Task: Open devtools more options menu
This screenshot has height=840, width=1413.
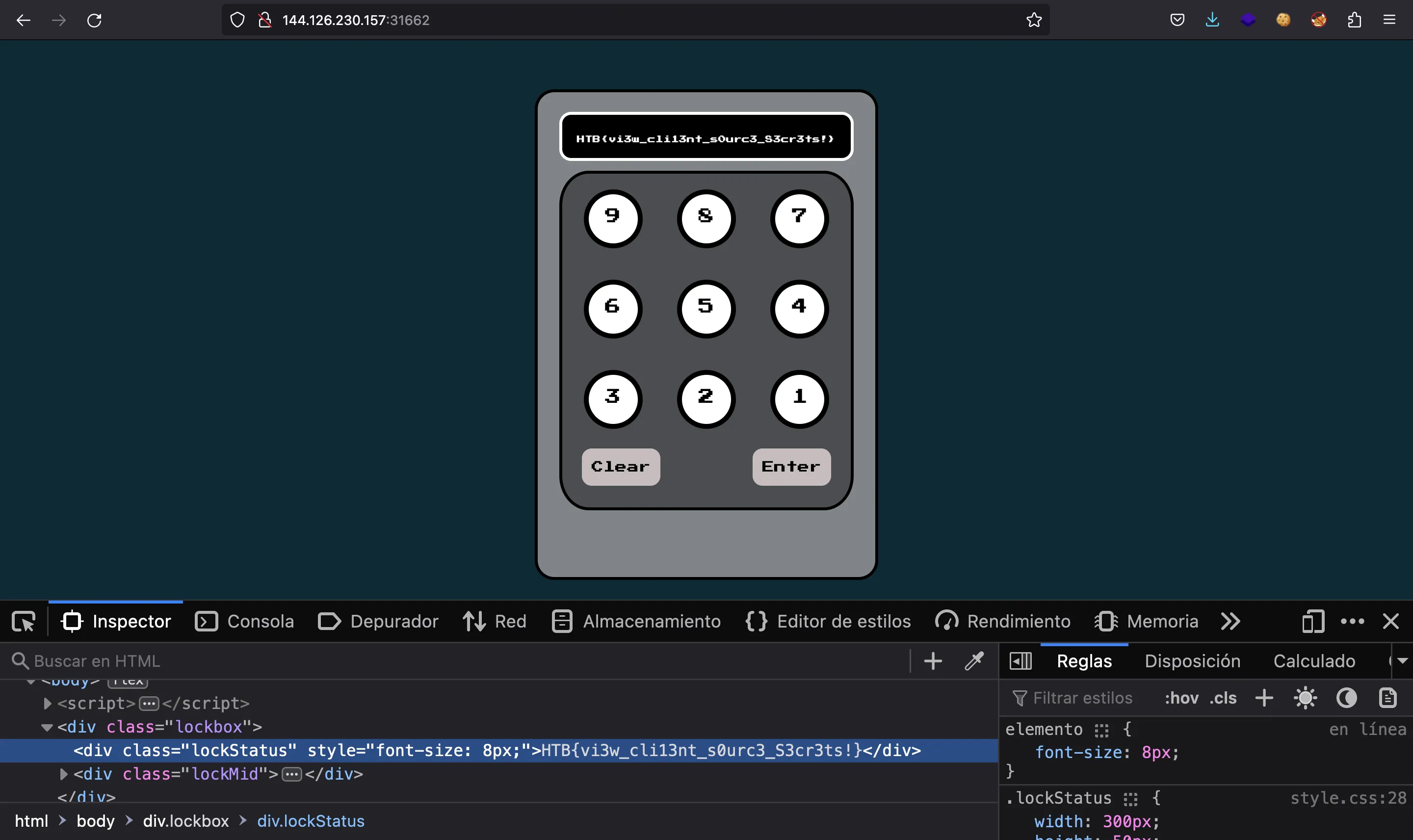Action: pos(1353,622)
